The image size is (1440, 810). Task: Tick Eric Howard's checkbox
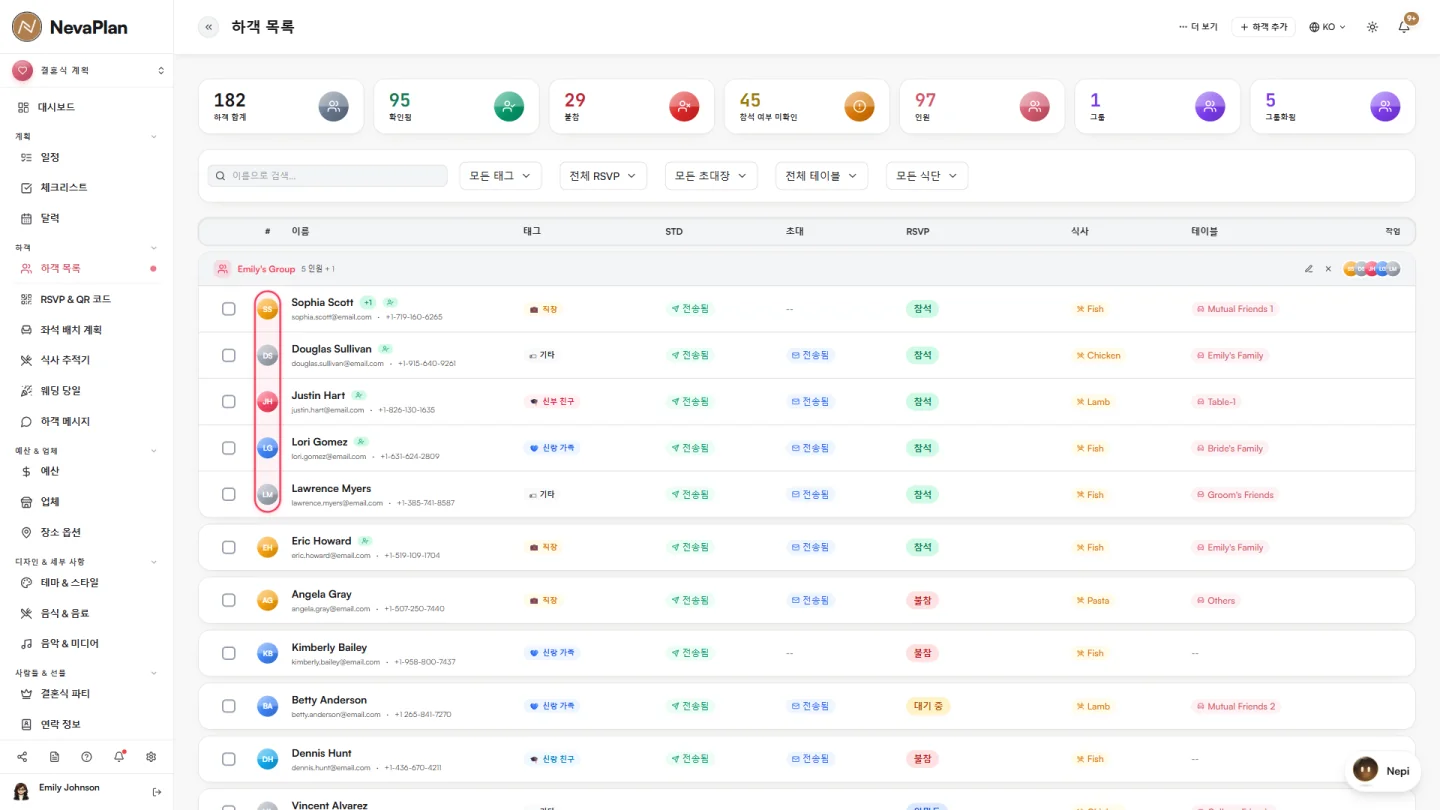pyautogui.click(x=229, y=547)
